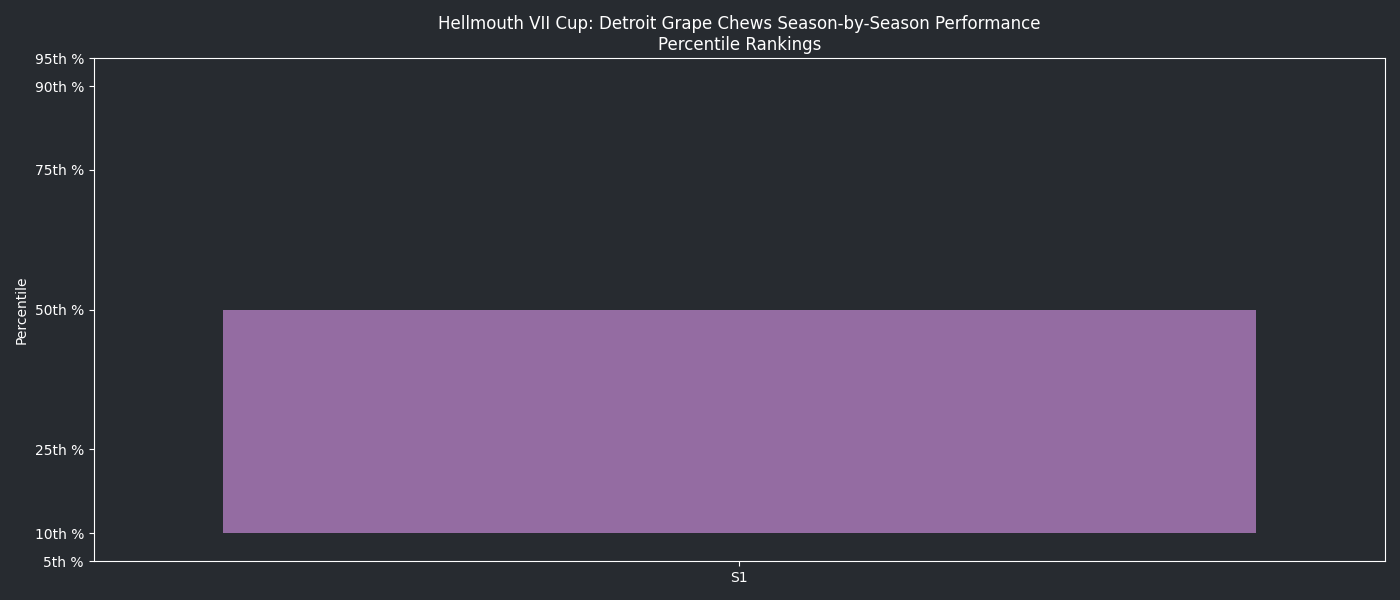
Task: Click the tick mark beside '25th %'
Action: coord(92,450)
